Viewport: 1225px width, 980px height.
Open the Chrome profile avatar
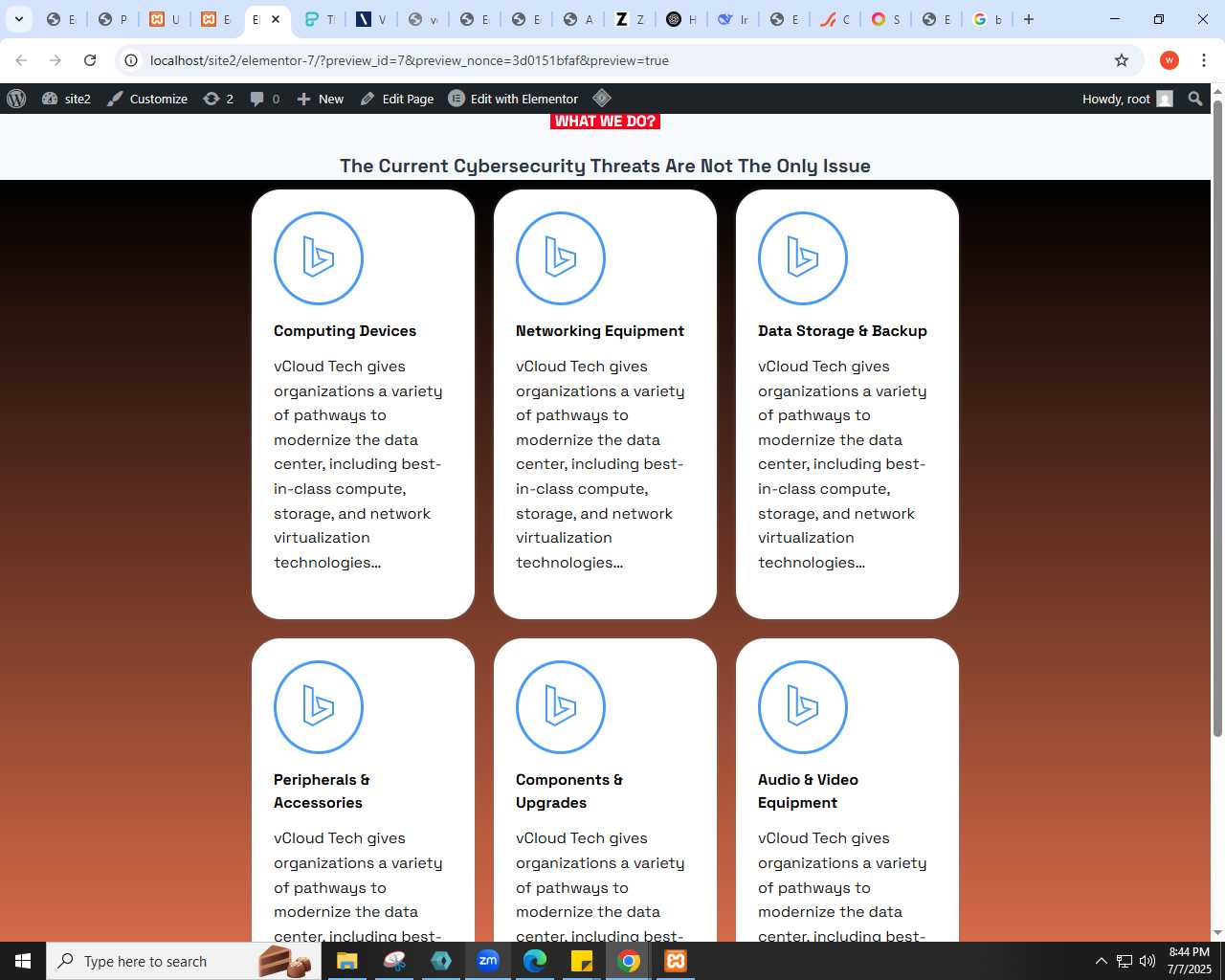[x=1169, y=60]
